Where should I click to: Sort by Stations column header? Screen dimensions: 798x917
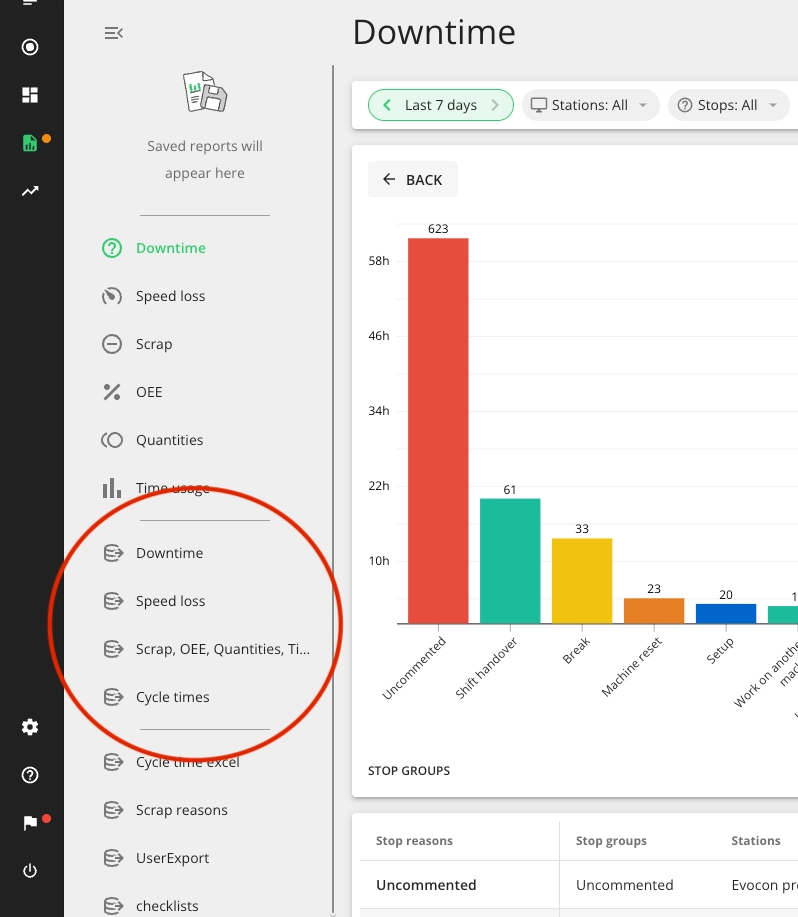[755, 840]
